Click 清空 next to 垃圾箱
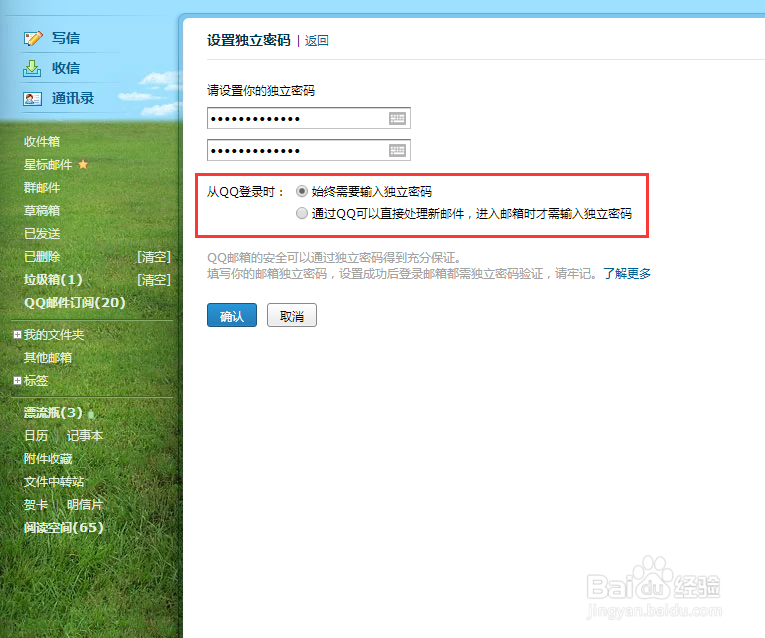This screenshot has width=765, height=638. tap(154, 279)
